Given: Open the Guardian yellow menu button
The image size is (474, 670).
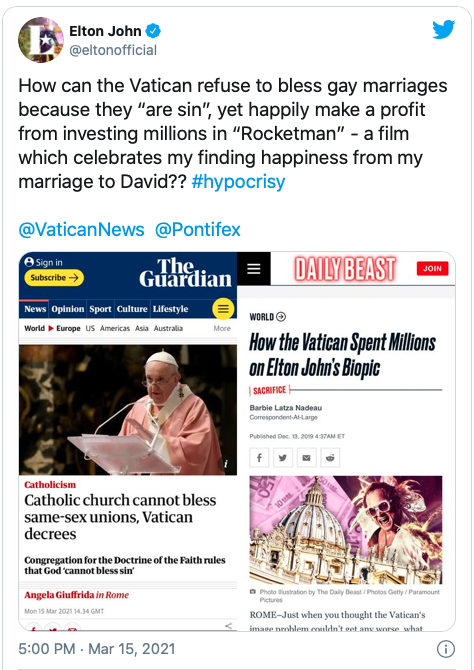Looking at the screenshot, I should 223,309.
